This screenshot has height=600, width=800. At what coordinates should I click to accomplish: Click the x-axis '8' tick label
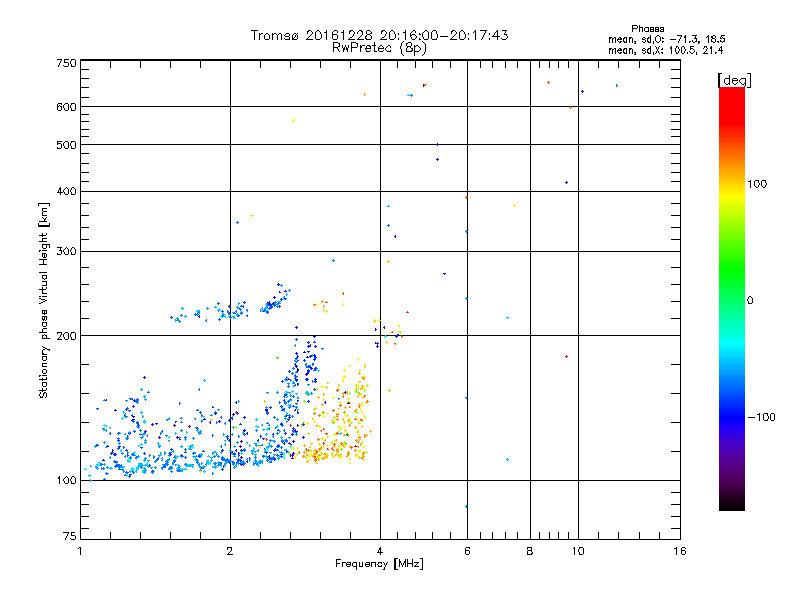click(530, 551)
